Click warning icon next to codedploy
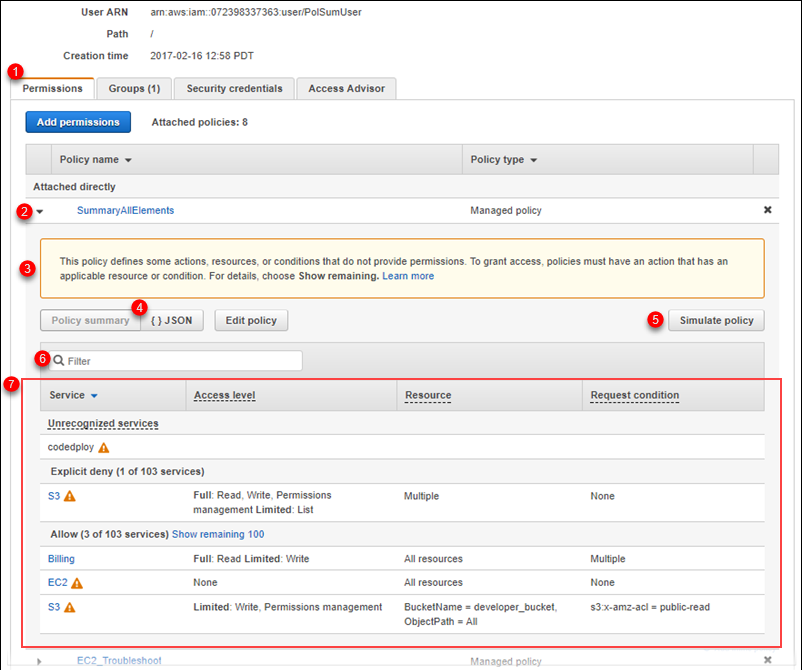This screenshot has height=670, width=802. point(104,448)
